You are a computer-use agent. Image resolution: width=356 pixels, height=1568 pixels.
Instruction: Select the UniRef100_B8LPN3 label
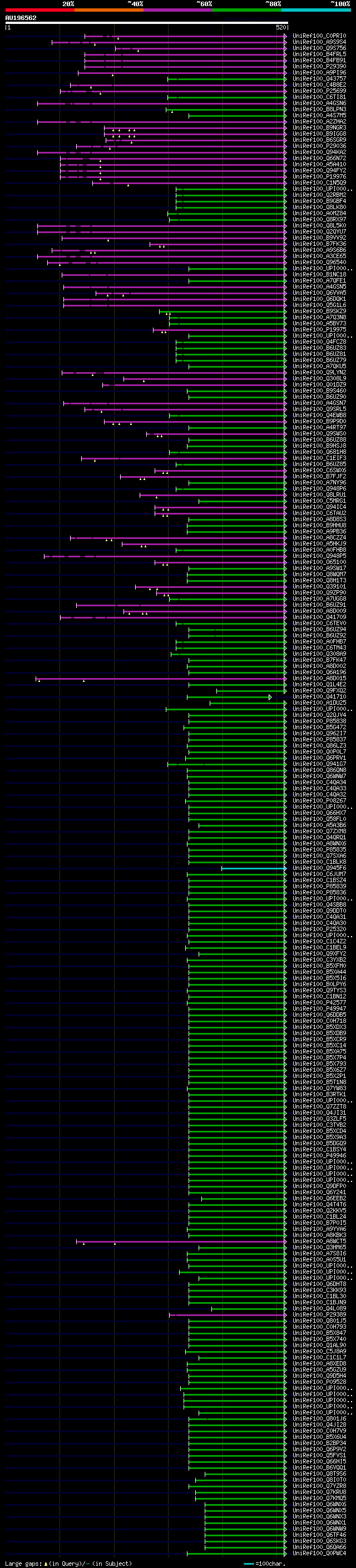319,110
